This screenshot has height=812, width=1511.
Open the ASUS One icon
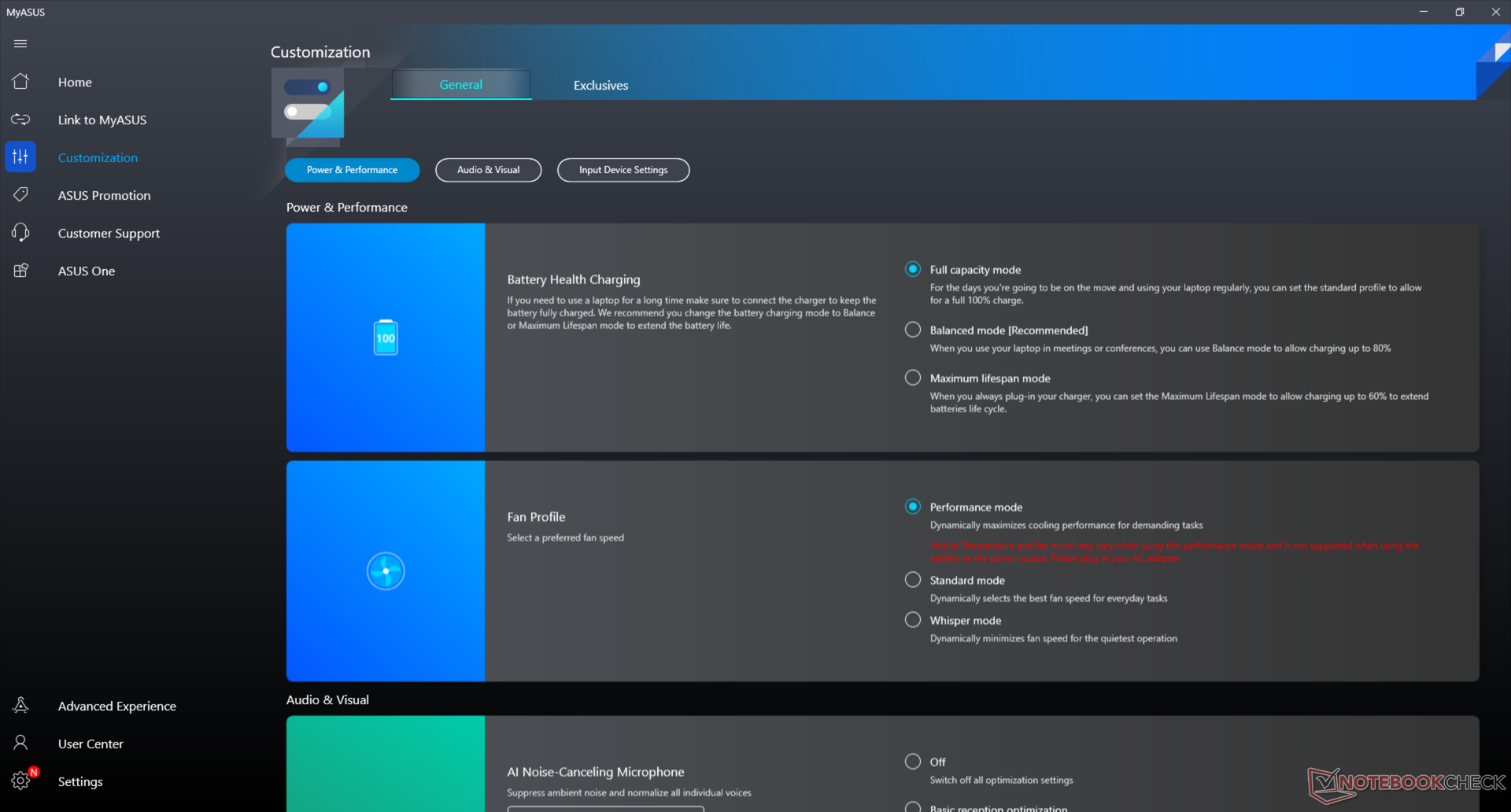click(20, 271)
